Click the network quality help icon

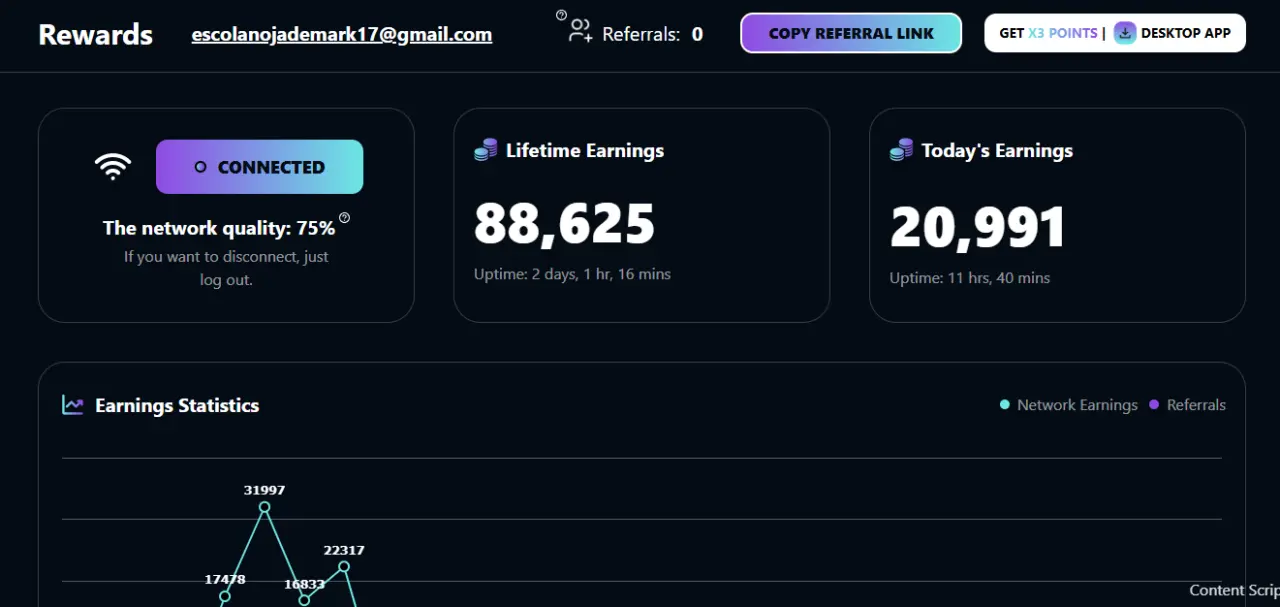point(345,217)
